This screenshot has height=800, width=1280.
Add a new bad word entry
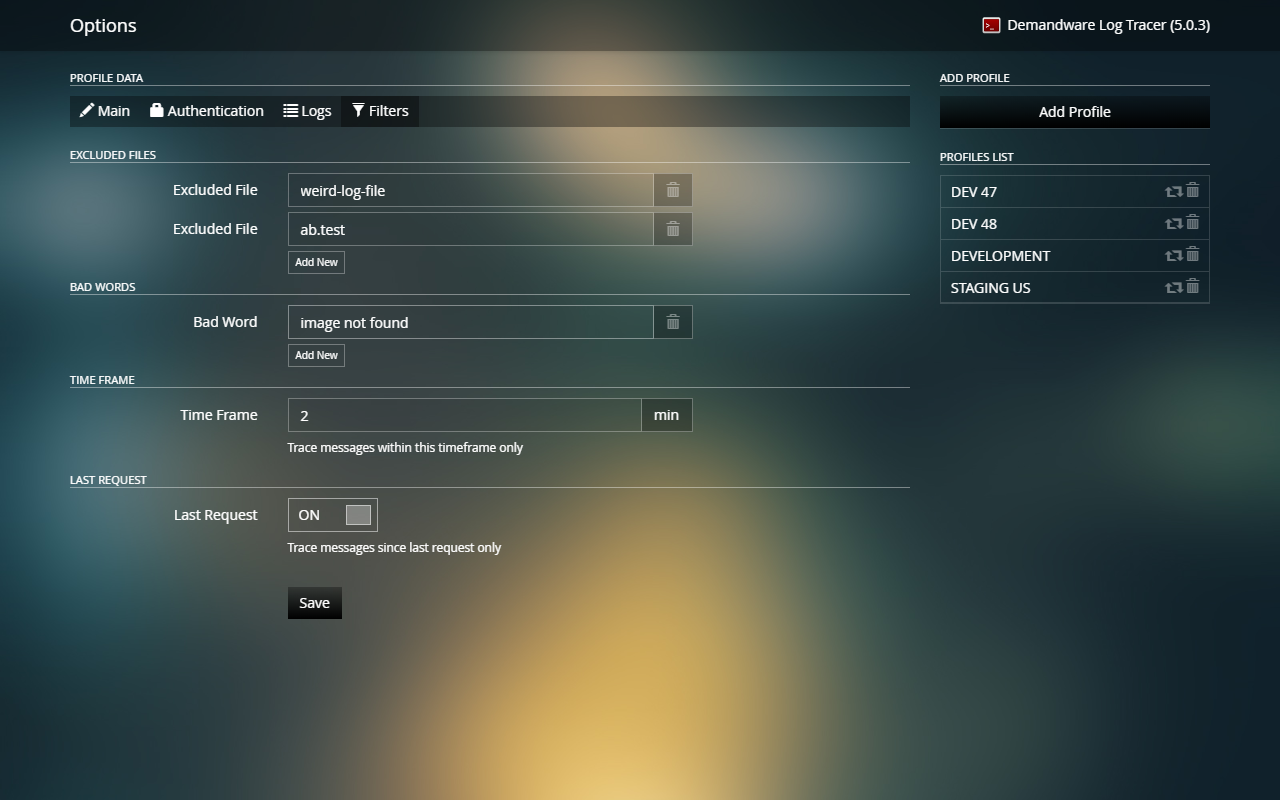[316, 355]
